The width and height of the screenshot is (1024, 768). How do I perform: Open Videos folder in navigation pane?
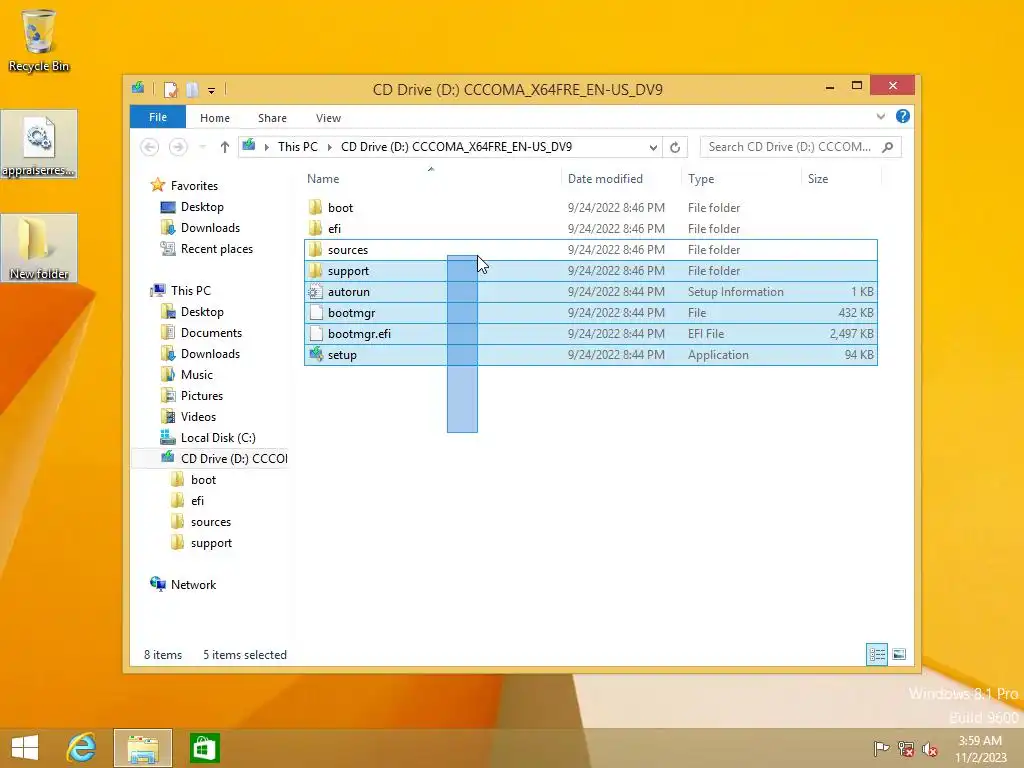(x=198, y=417)
